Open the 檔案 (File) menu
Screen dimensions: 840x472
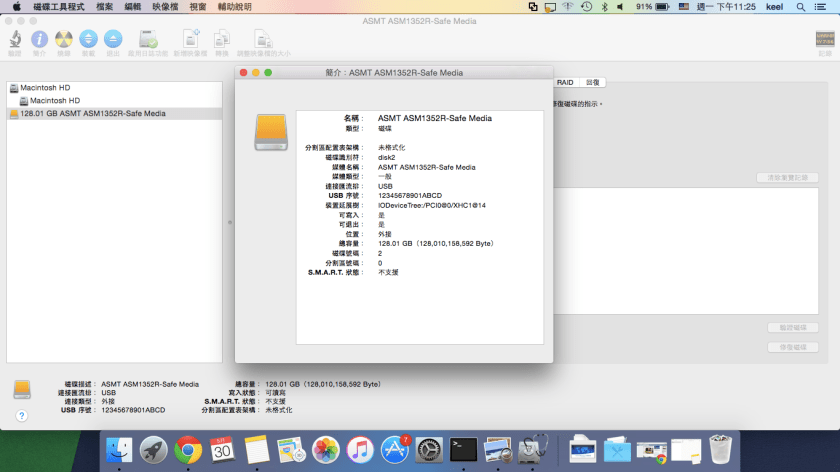click(x=105, y=6)
